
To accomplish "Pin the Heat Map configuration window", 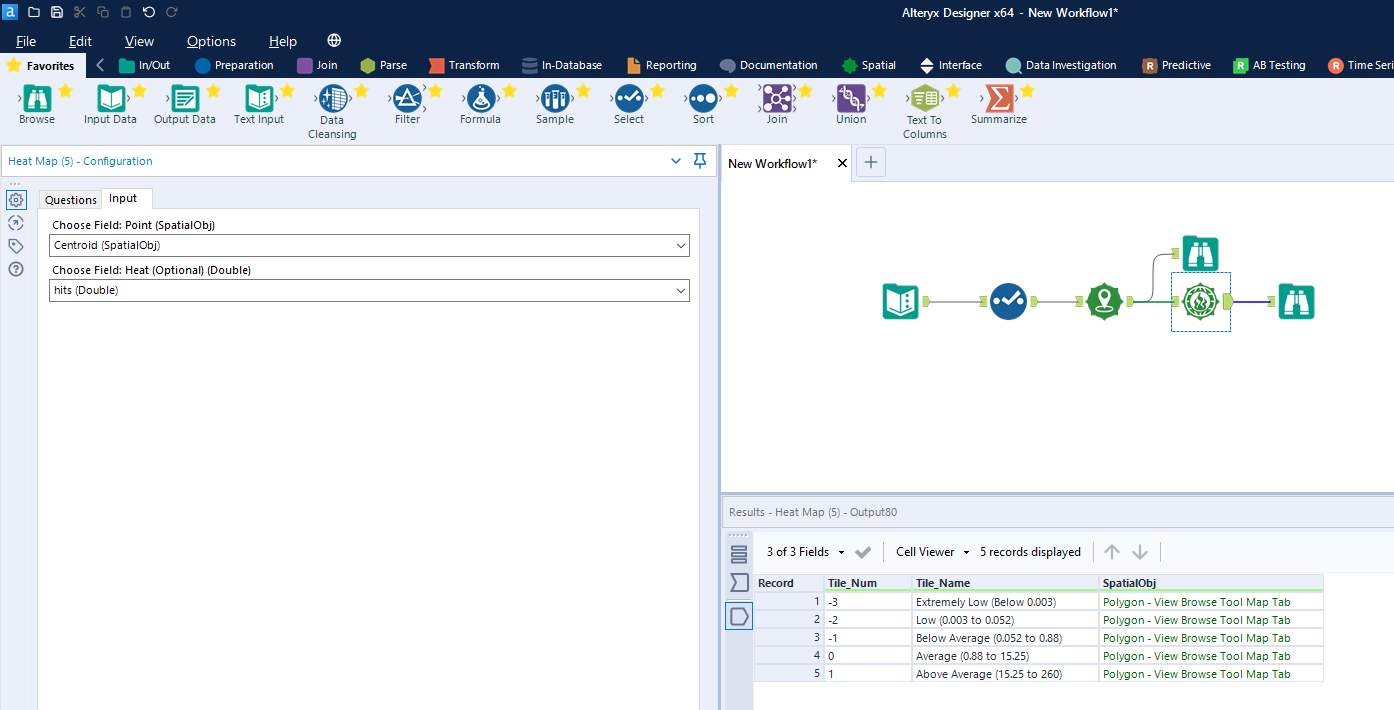I will click(699, 161).
